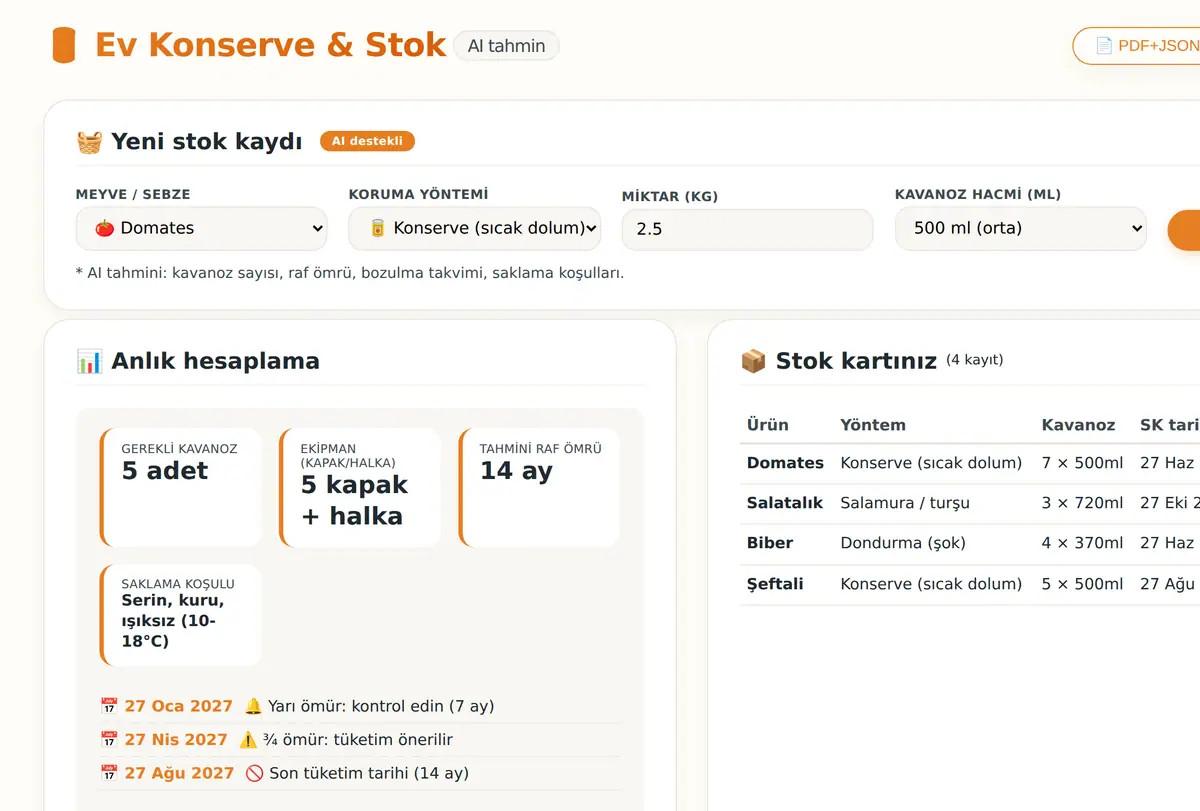Focus the Miktar (kg) input field
The height and width of the screenshot is (811, 1200).
[x=747, y=229]
